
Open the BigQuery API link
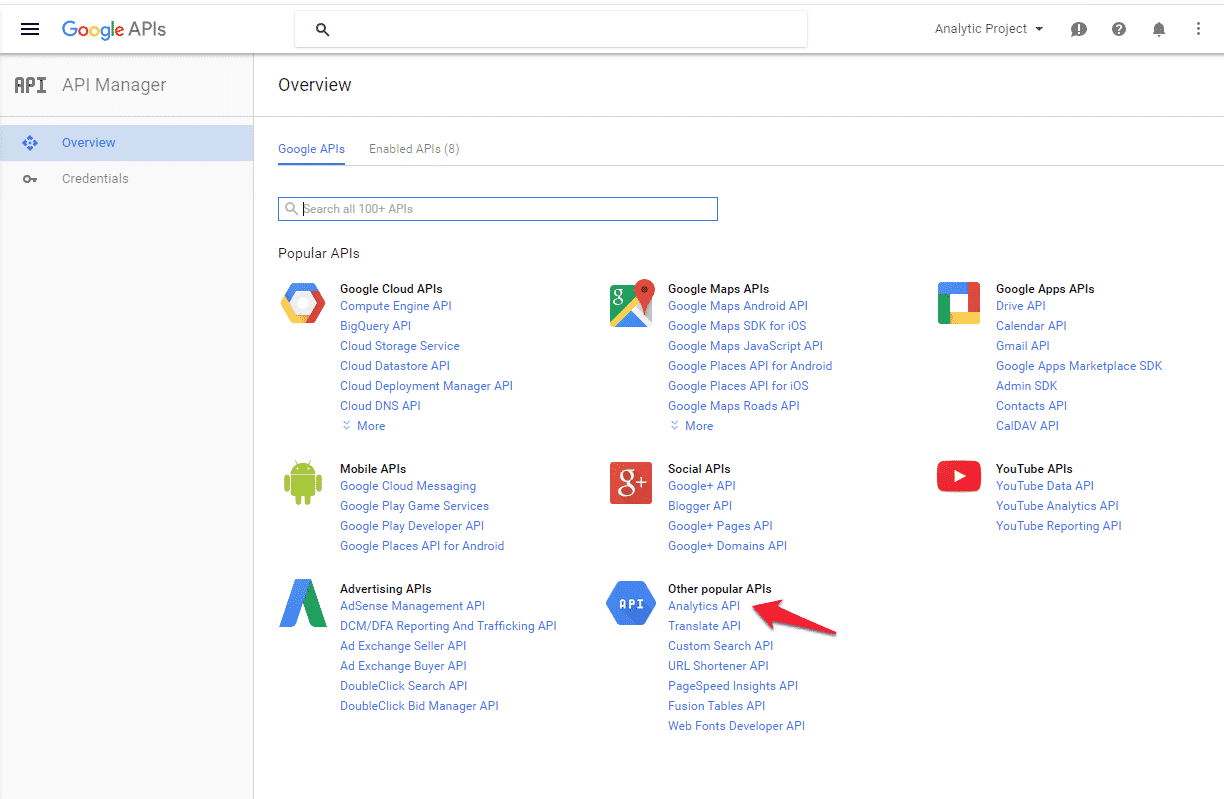[x=375, y=326]
